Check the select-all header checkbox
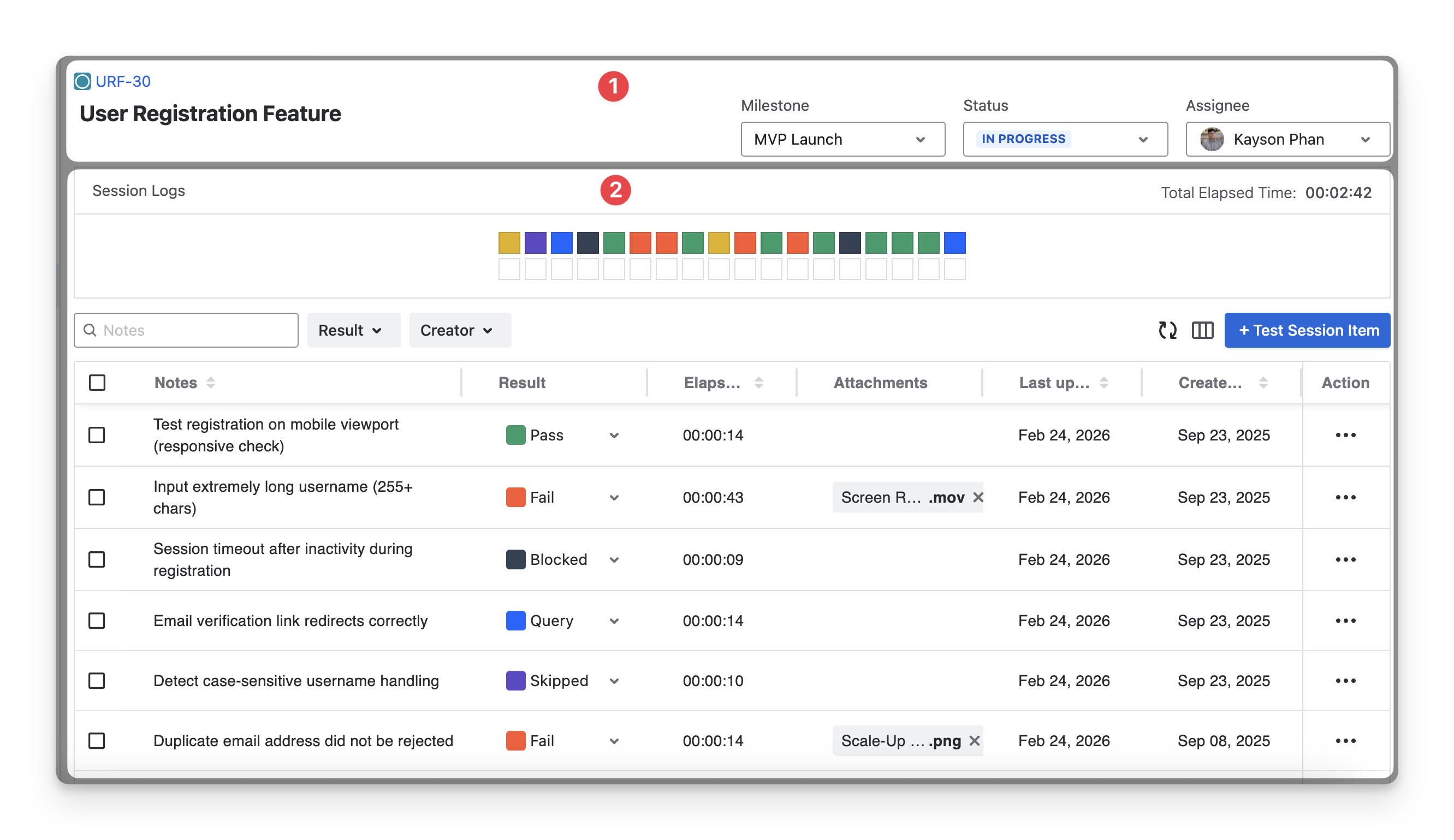Image resolution: width=1454 pixels, height=840 pixels. coord(97,383)
